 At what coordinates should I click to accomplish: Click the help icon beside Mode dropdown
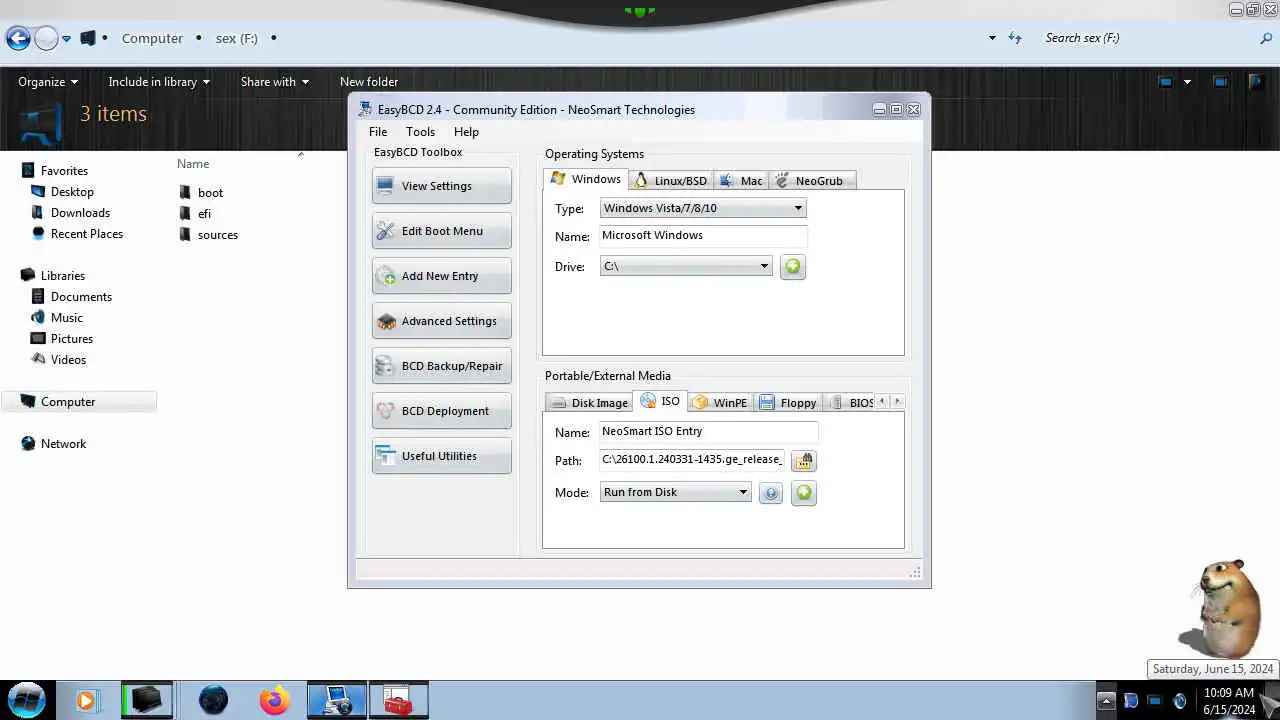tap(770, 493)
